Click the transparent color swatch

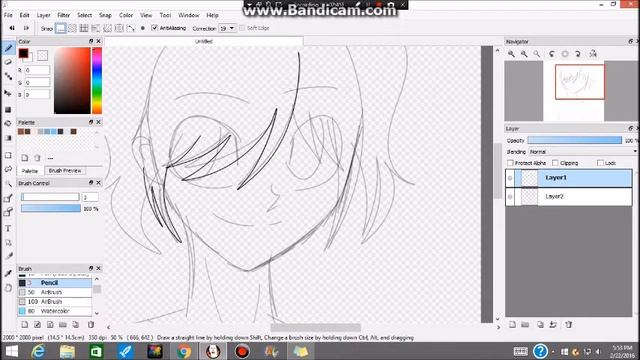tap(42, 55)
